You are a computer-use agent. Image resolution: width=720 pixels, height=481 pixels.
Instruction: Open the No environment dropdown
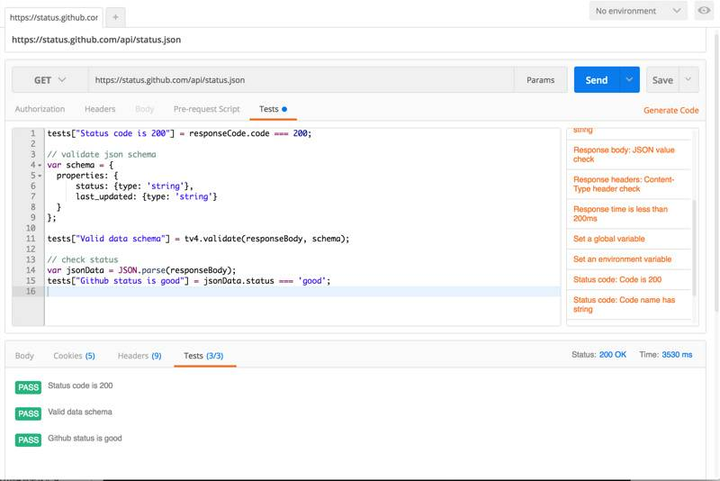coord(638,11)
